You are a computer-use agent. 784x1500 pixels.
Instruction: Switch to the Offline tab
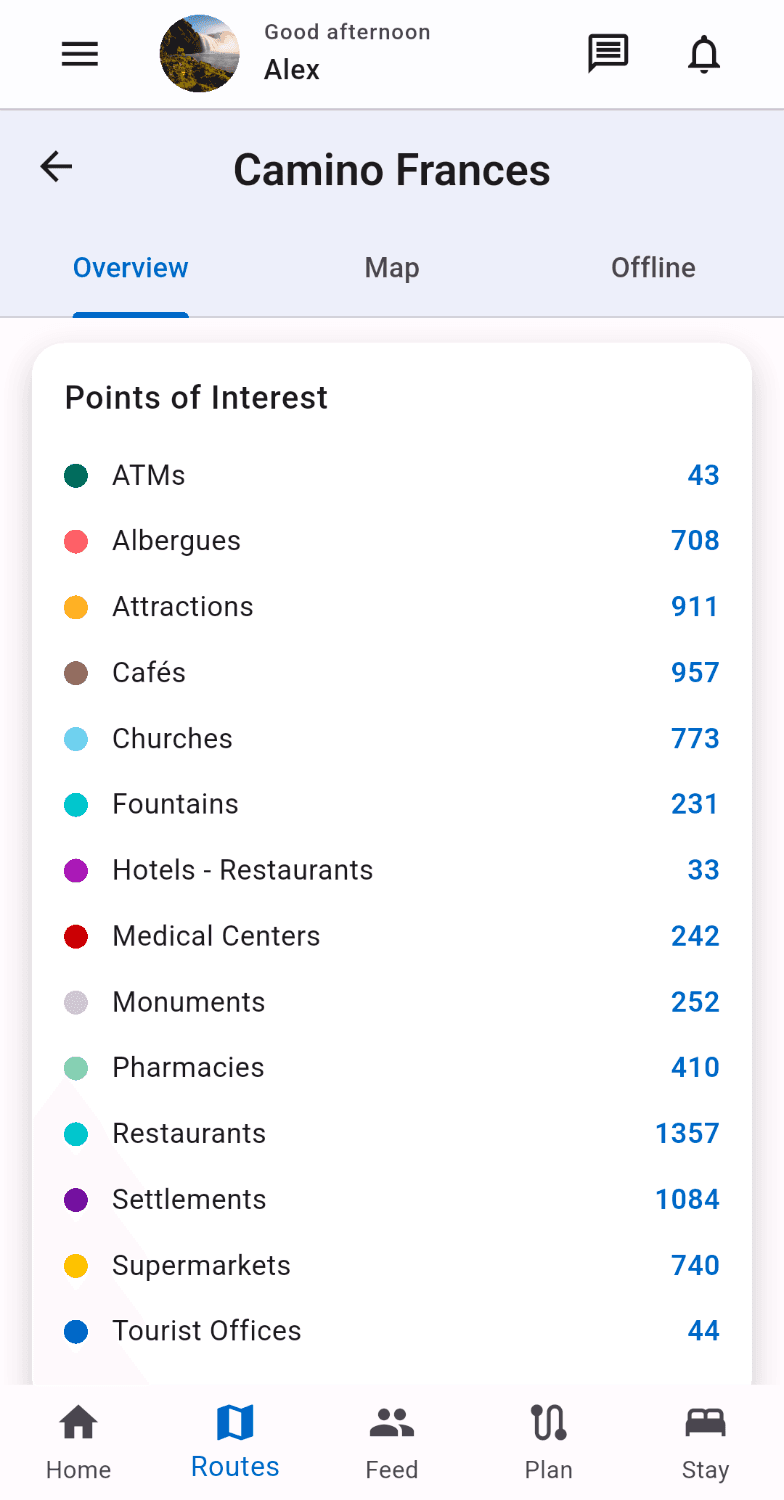(653, 268)
